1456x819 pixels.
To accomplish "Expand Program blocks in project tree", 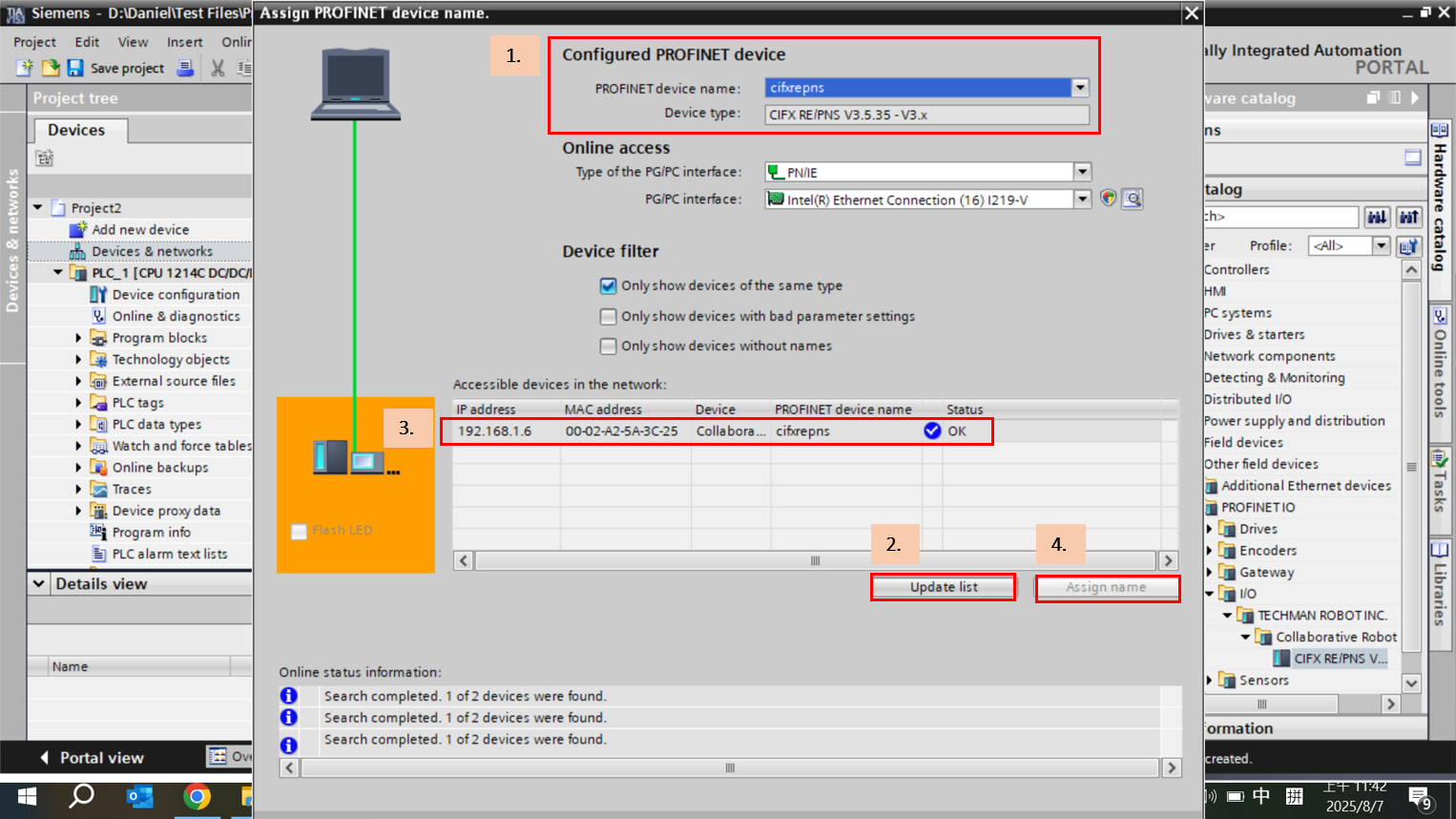I will pyautogui.click(x=78, y=338).
